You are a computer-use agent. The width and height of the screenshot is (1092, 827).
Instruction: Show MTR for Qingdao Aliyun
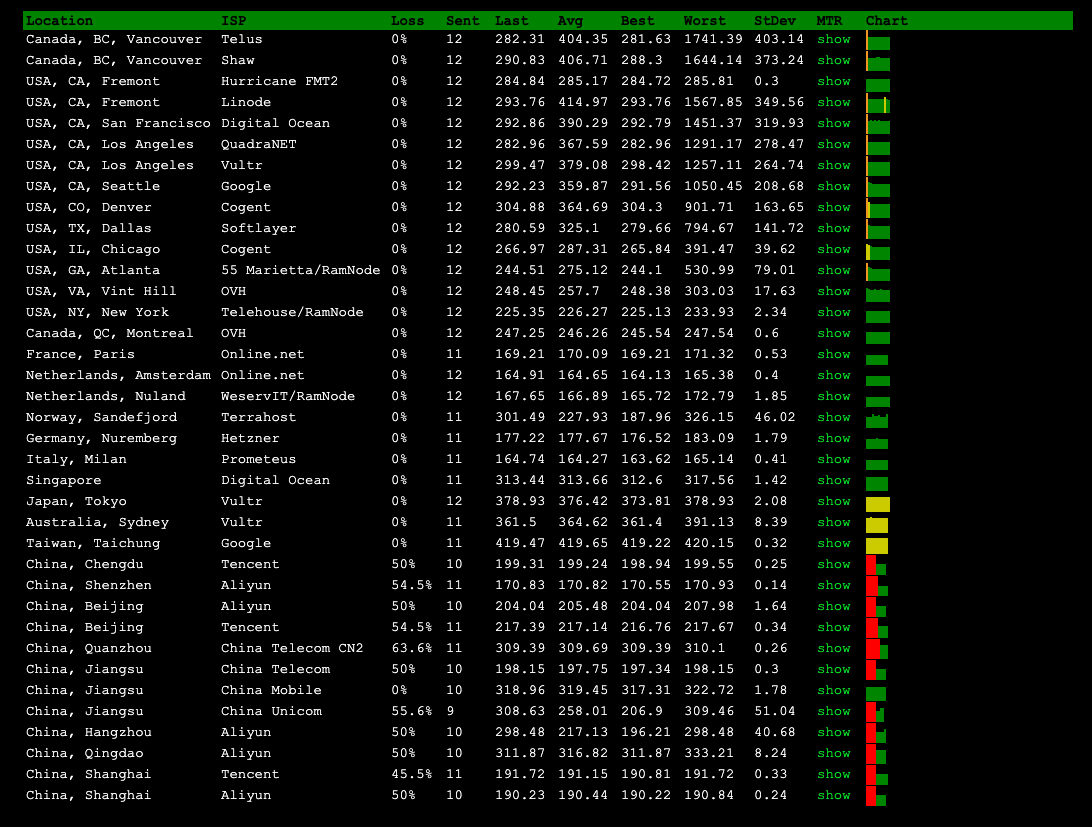834,753
